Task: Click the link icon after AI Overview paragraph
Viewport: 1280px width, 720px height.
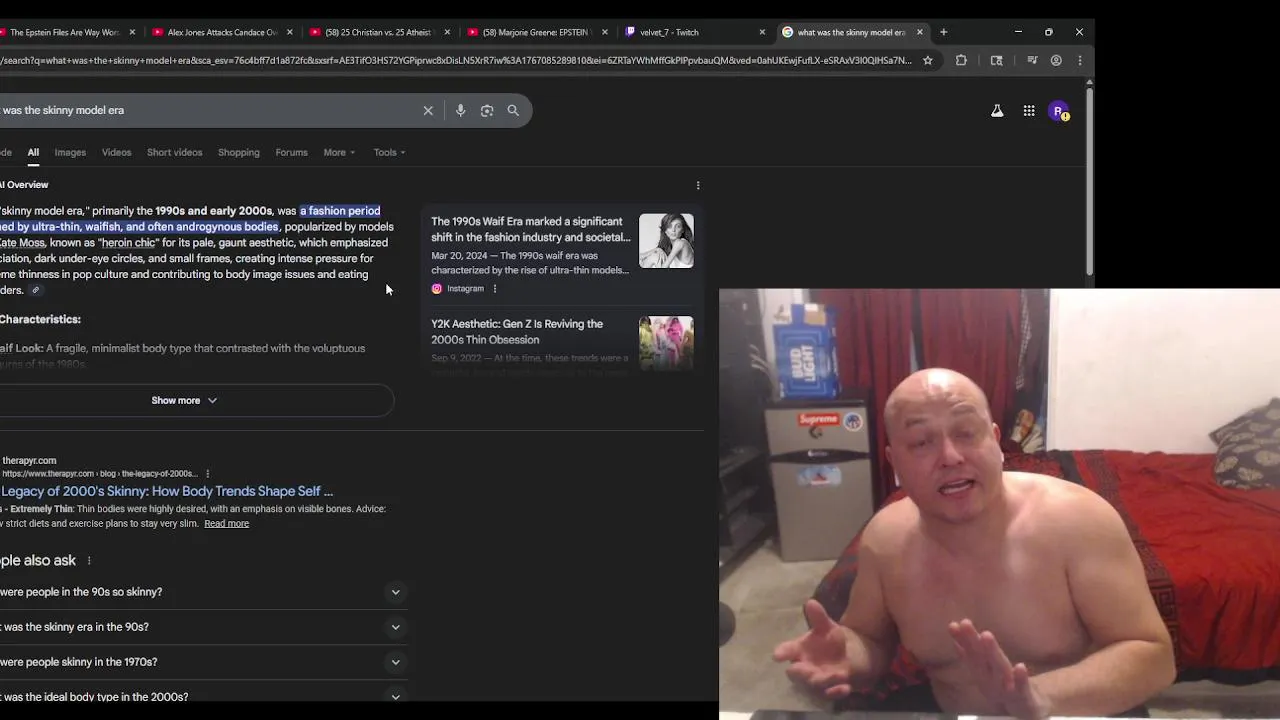Action: tap(35, 291)
